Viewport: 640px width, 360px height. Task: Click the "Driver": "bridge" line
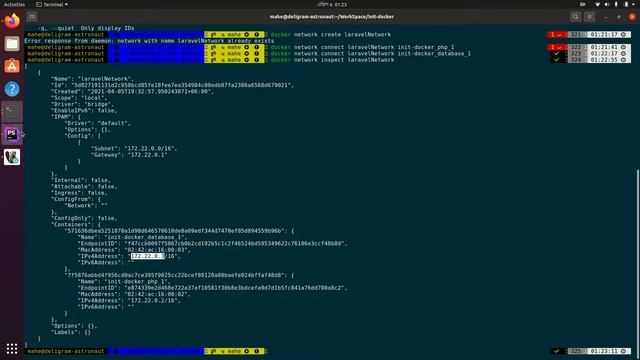click(82, 104)
